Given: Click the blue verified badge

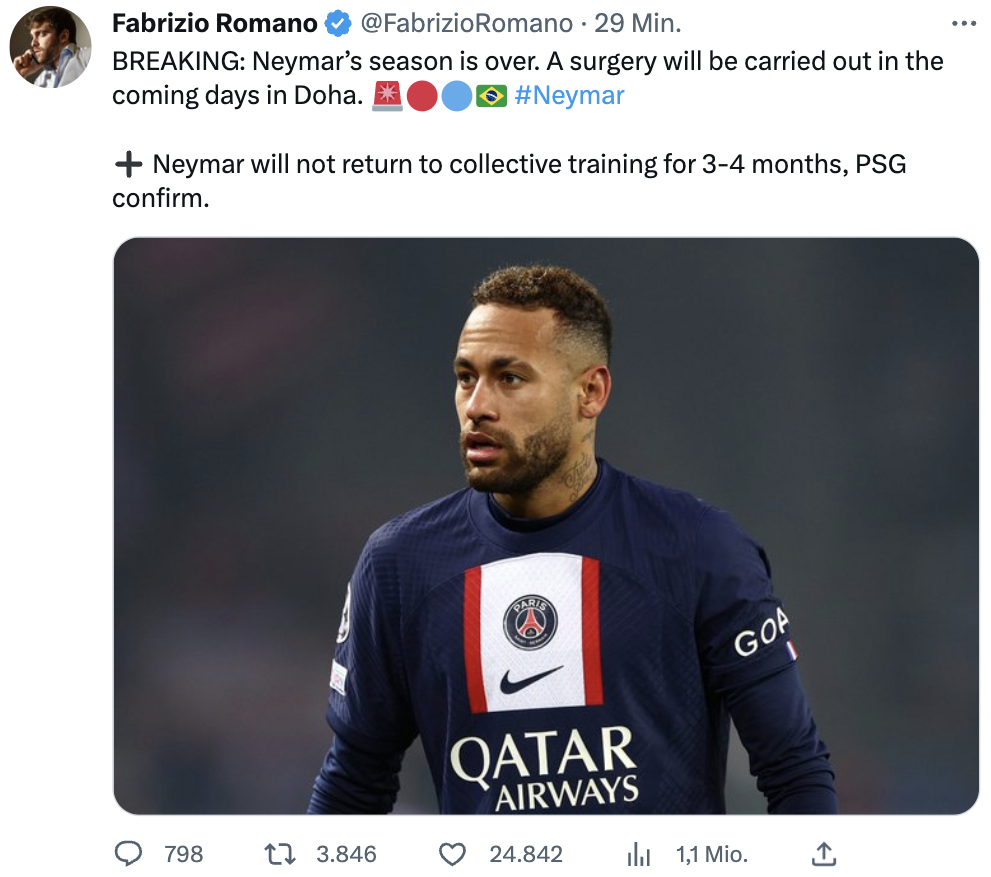Looking at the screenshot, I should pyautogui.click(x=336, y=23).
